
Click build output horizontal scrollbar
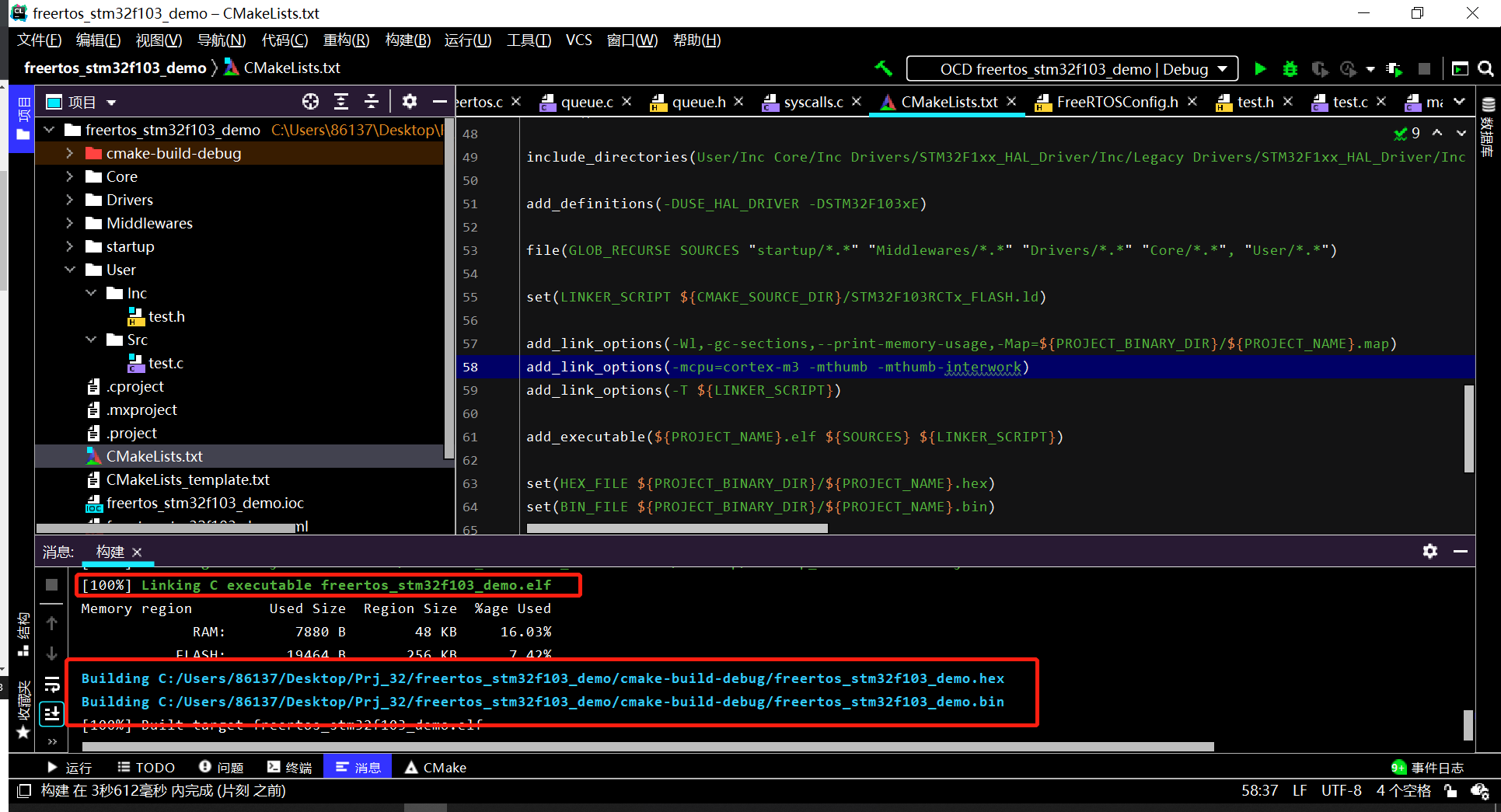(648, 747)
